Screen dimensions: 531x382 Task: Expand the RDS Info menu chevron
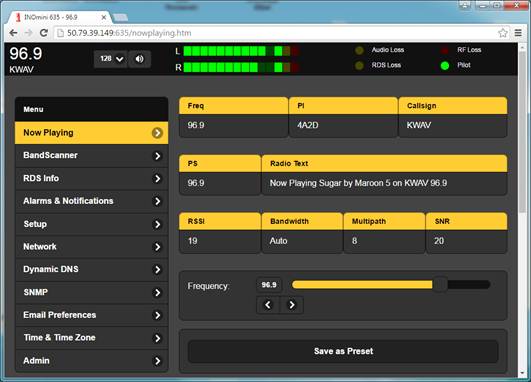pos(157,178)
